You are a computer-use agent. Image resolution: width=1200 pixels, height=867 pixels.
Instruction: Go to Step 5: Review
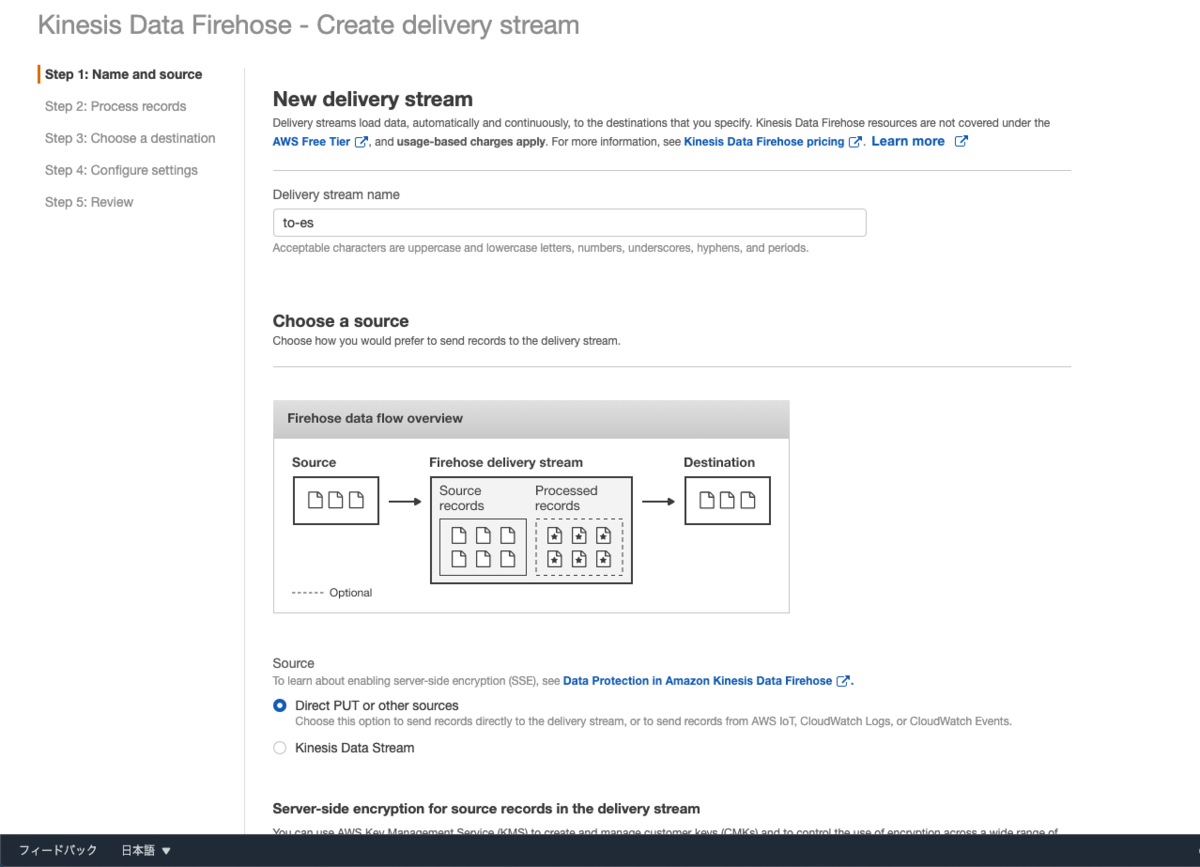tap(89, 202)
